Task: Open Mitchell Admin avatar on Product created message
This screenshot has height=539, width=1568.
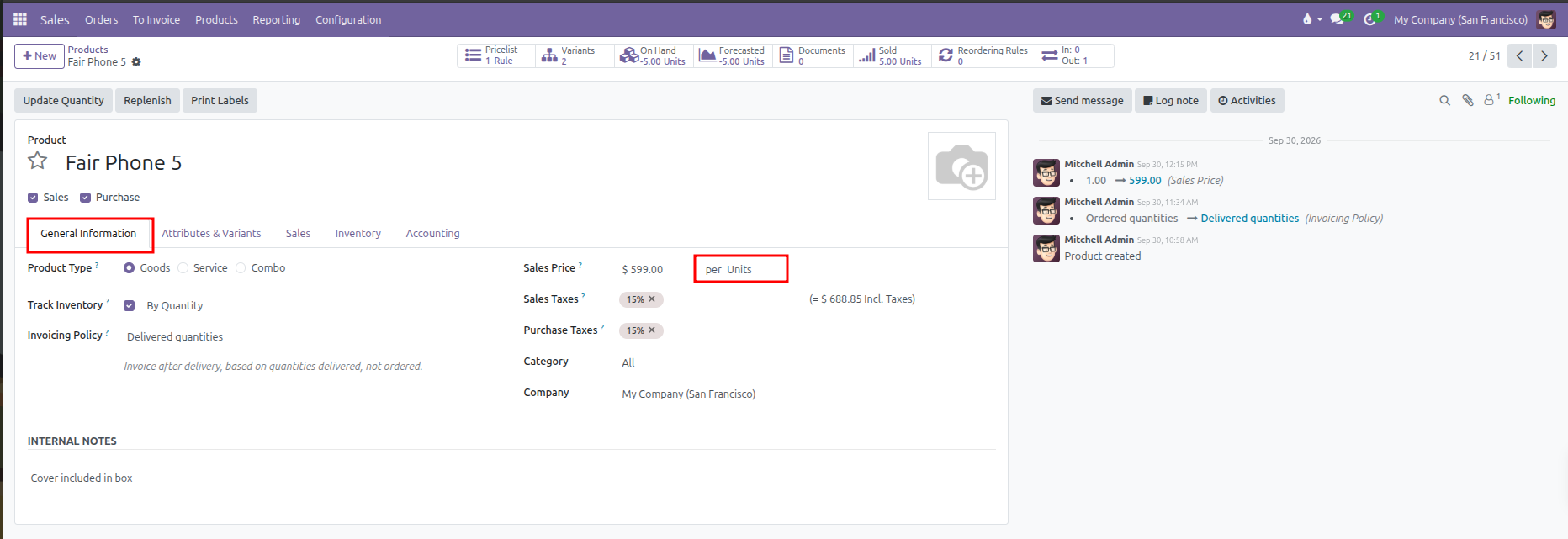Action: pyautogui.click(x=1046, y=248)
